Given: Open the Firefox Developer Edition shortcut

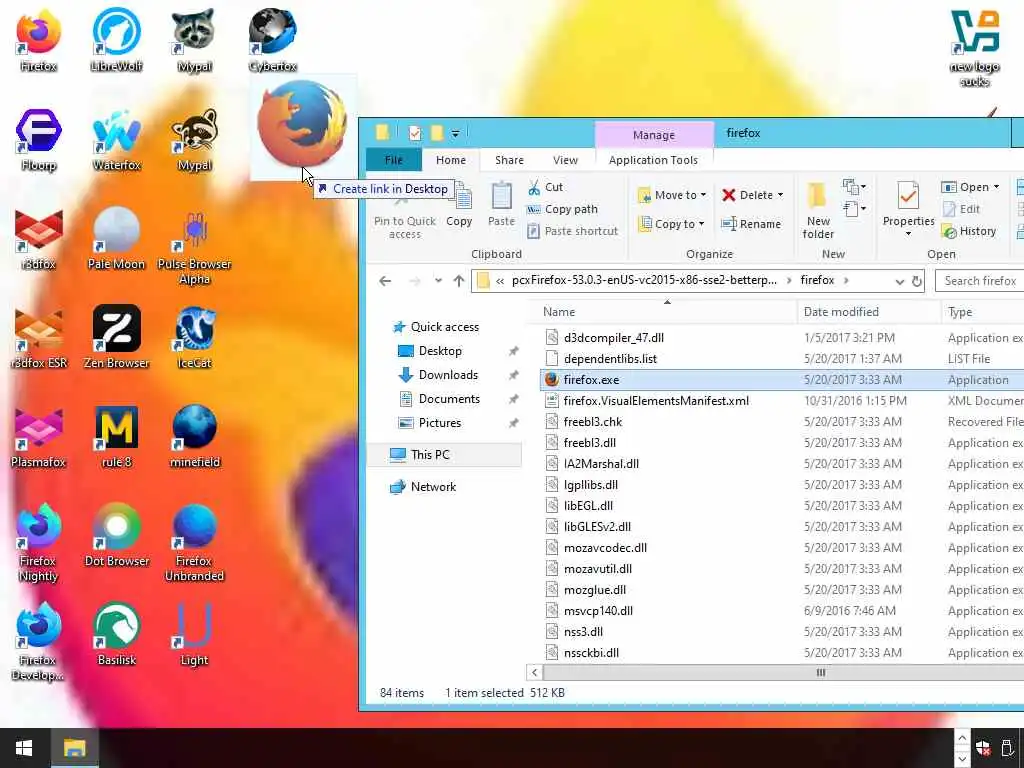Looking at the screenshot, I should coord(38,643).
